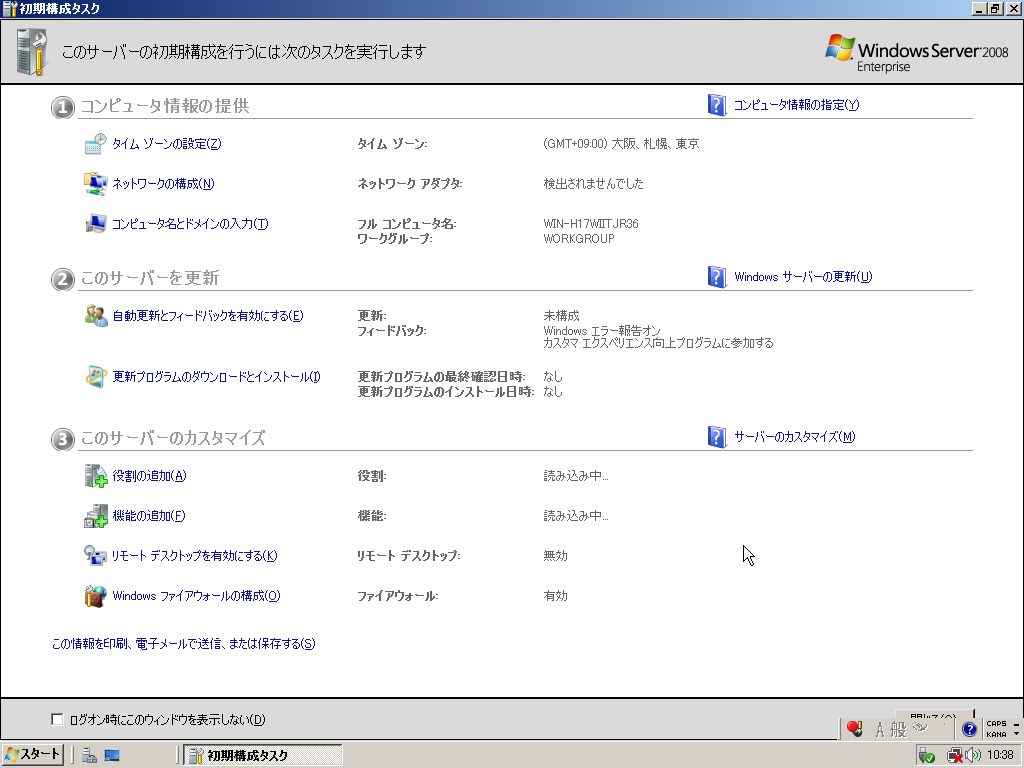Click the 未構成 update status text

[561, 315]
